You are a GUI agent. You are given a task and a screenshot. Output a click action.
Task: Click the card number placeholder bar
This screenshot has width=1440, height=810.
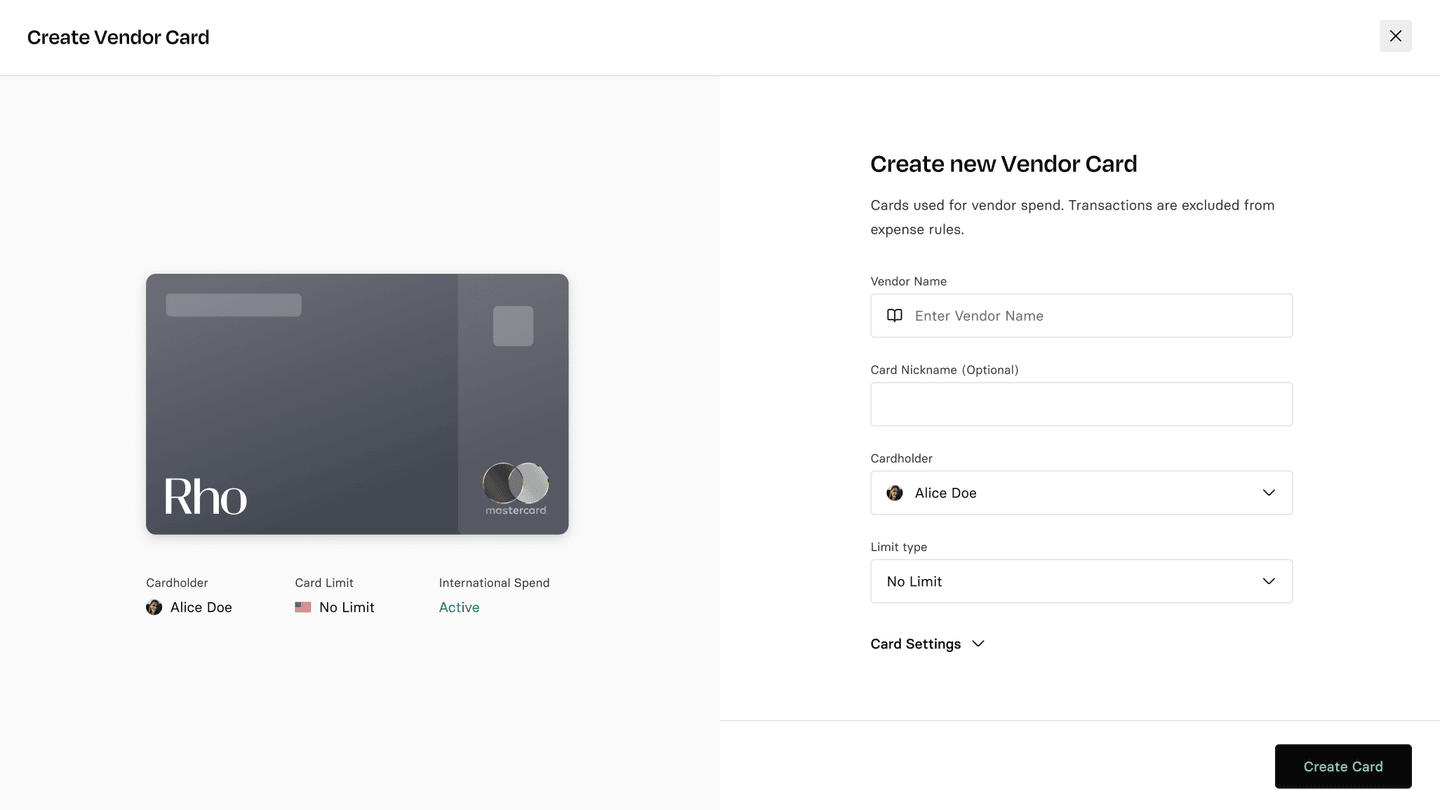(233, 305)
